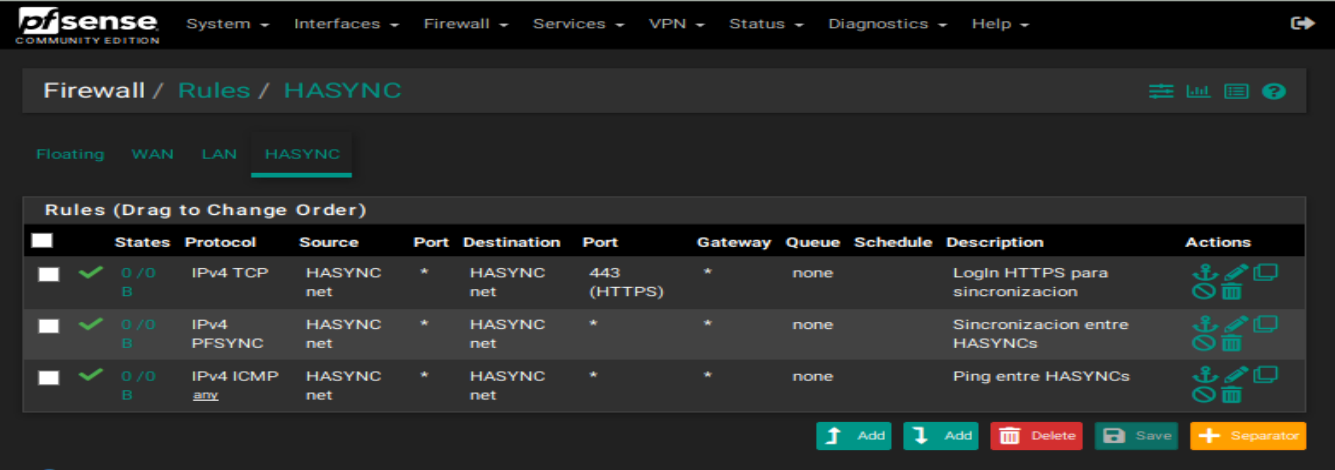Image resolution: width=1335 pixels, height=470 pixels.
Task: Click states 0/0 B of PFSYNC rule
Action: pos(138,334)
